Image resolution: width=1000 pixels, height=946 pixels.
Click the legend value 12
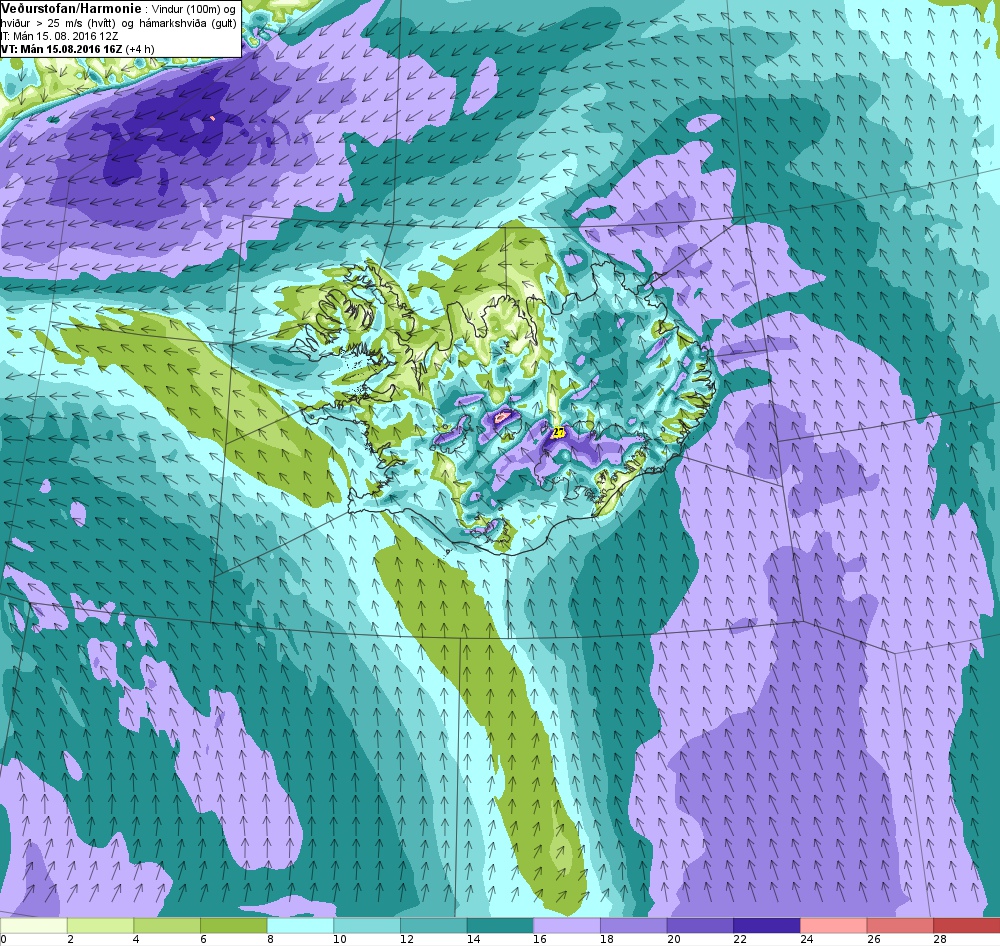pyautogui.click(x=406, y=939)
